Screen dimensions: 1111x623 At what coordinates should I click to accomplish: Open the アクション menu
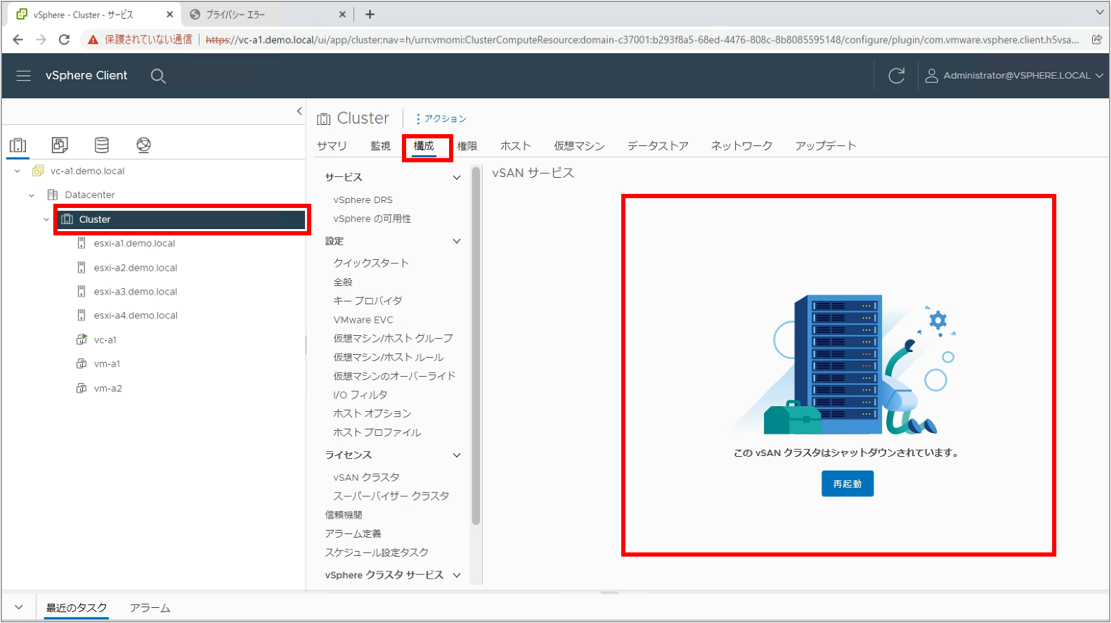(x=441, y=119)
